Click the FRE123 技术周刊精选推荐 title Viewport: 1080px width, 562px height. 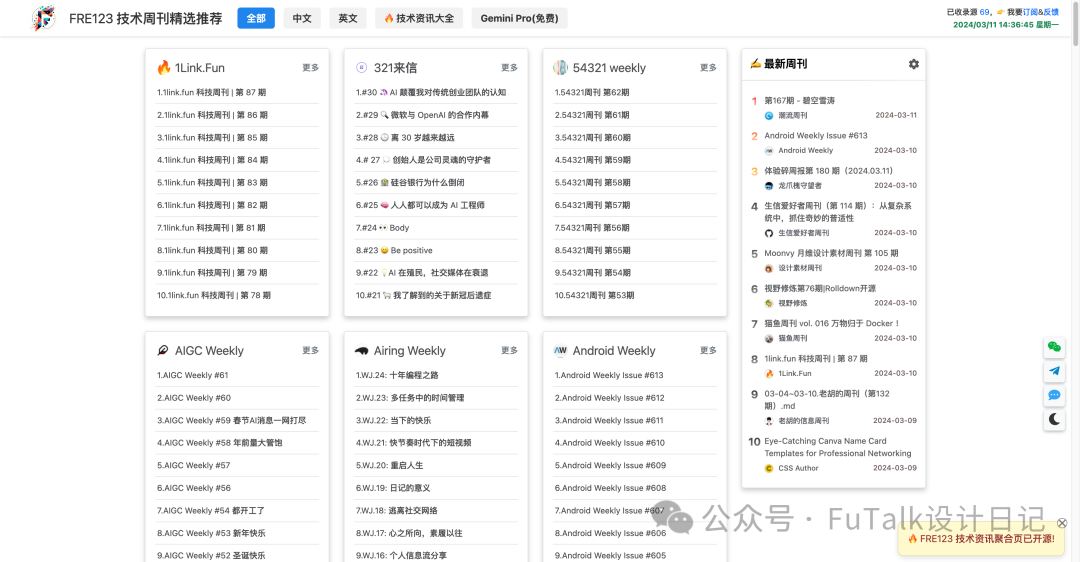[x=145, y=19]
